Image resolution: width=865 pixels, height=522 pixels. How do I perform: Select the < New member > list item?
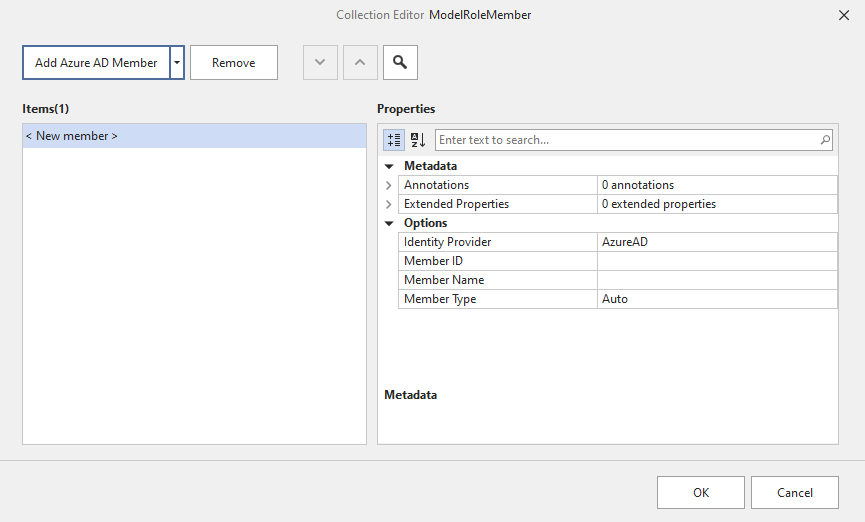click(x=194, y=136)
